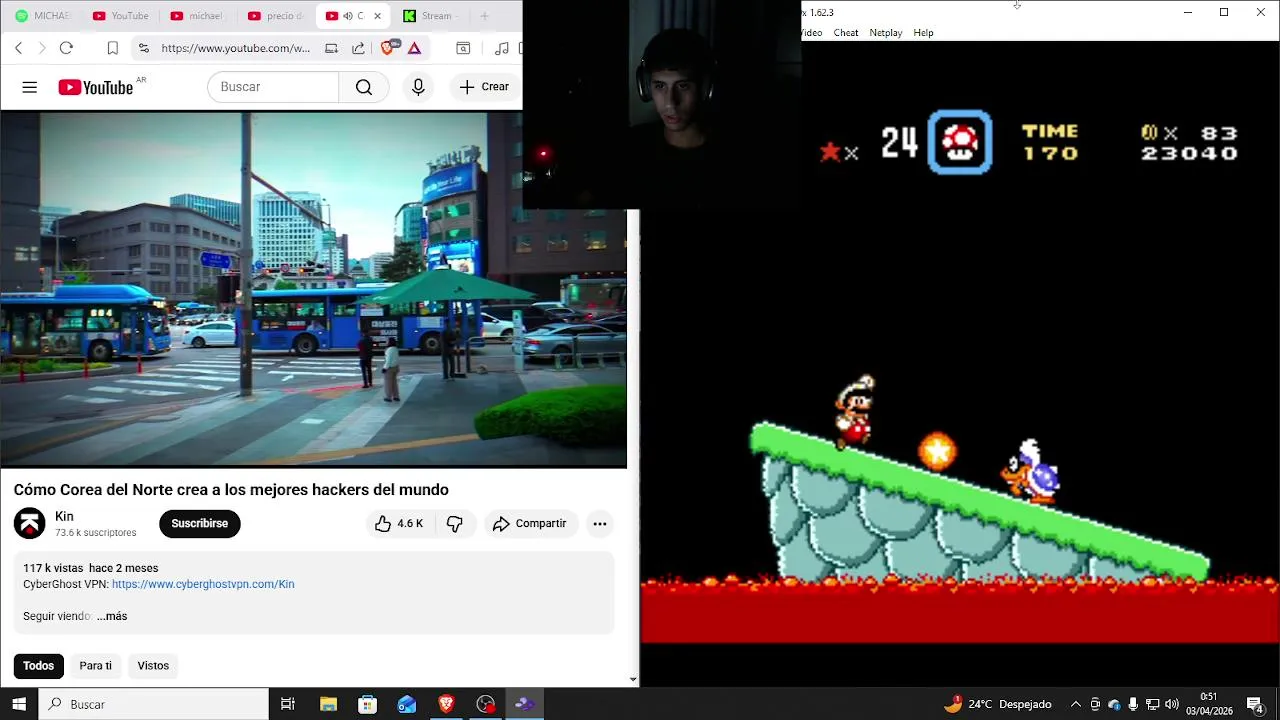Image resolution: width=1280 pixels, height=720 pixels.
Task: Click the install/cast screen icon in address bar
Action: (331, 48)
